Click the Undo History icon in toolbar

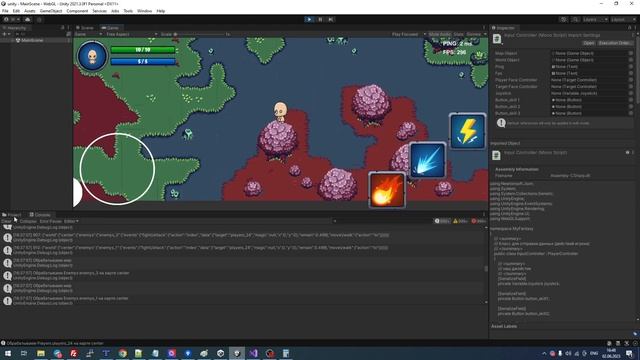click(564, 19)
